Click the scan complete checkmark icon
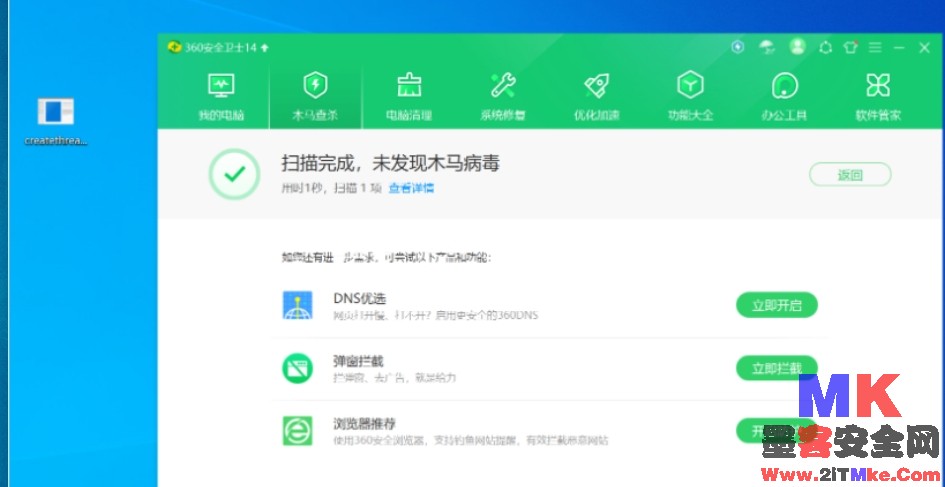 234,174
